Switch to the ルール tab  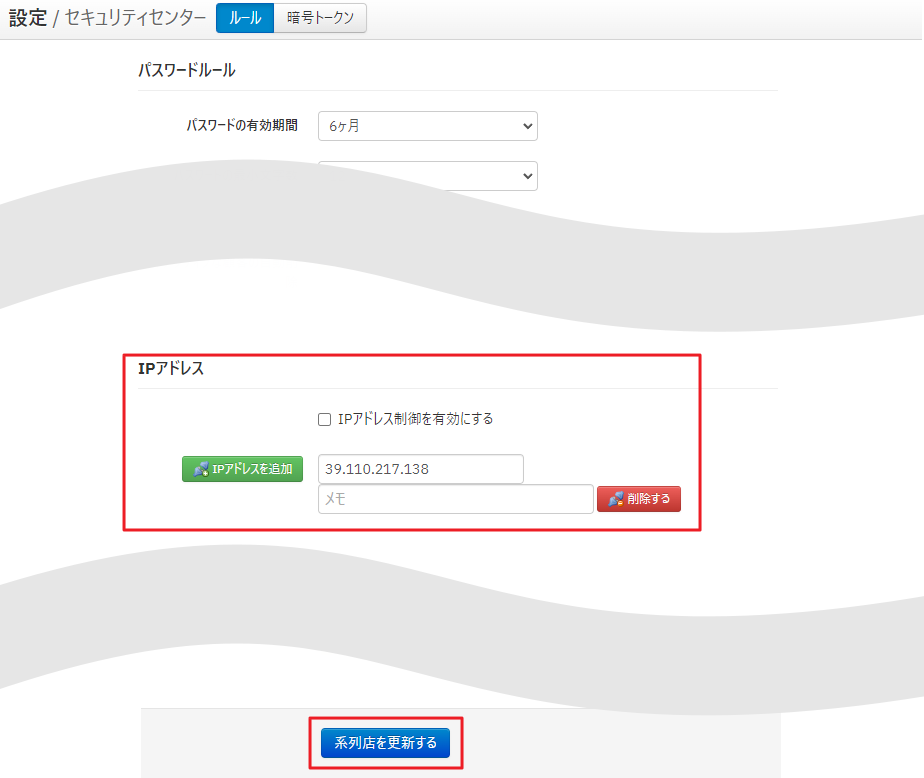click(244, 18)
